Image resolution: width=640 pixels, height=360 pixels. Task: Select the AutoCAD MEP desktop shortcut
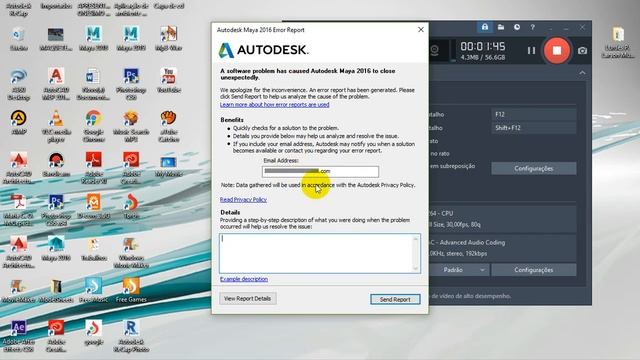pos(56,84)
